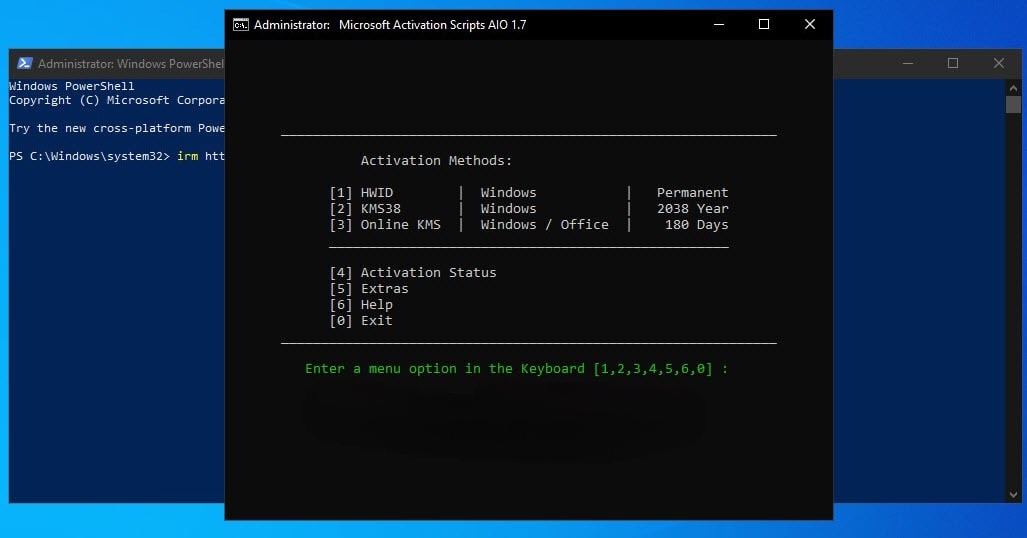Click PowerShell scrollbar down arrow
The width and height of the screenshot is (1027, 538).
point(1013,495)
